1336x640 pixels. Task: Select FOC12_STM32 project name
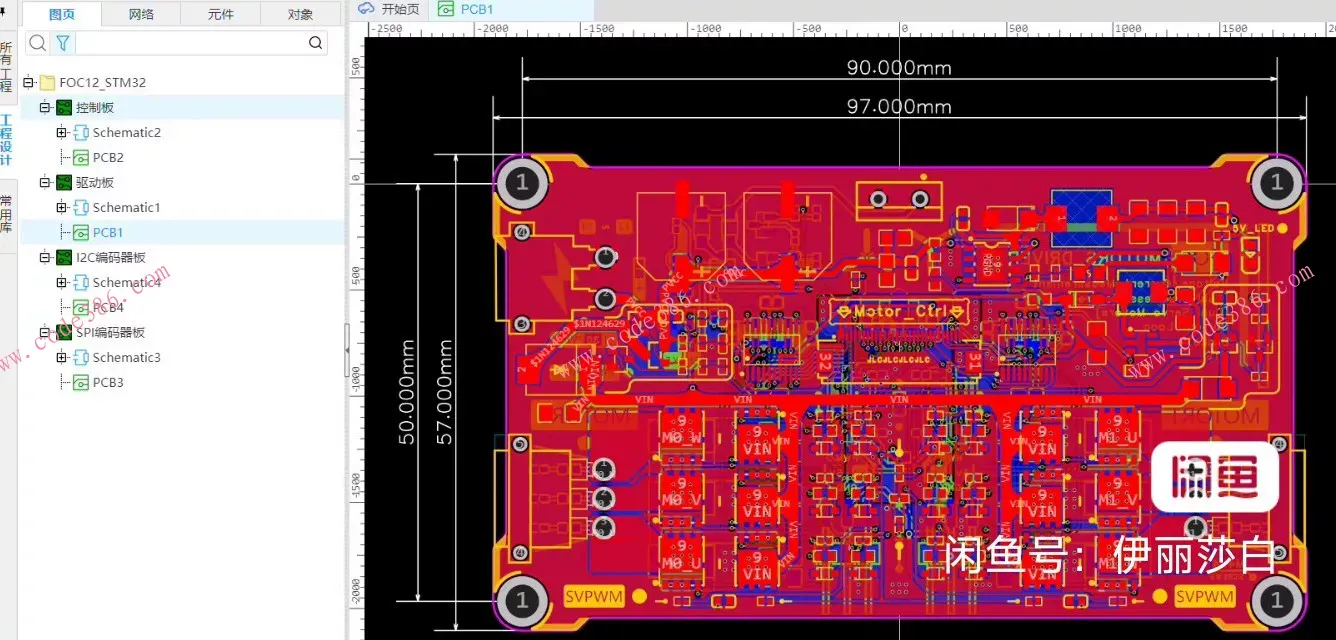tap(103, 82)
